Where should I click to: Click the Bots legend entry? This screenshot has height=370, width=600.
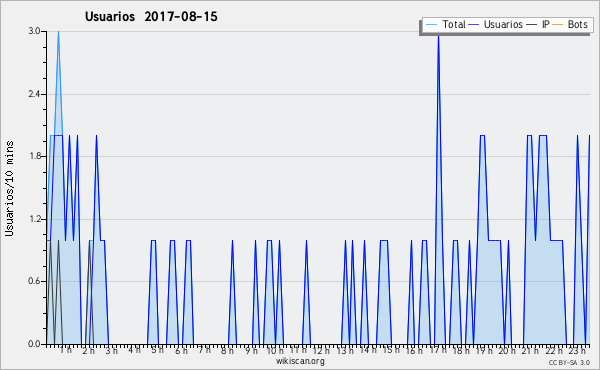pyautogui.click(x=570, y=24)
